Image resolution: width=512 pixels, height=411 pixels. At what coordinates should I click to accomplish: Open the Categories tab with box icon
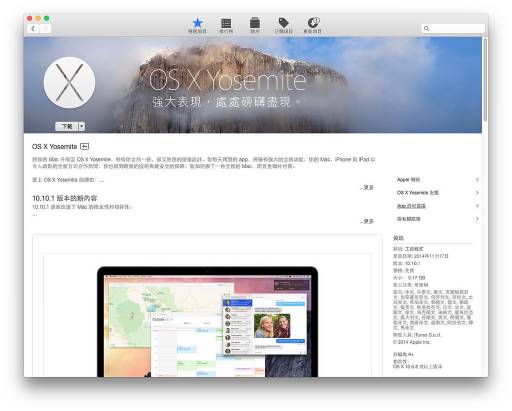(255, 25)
